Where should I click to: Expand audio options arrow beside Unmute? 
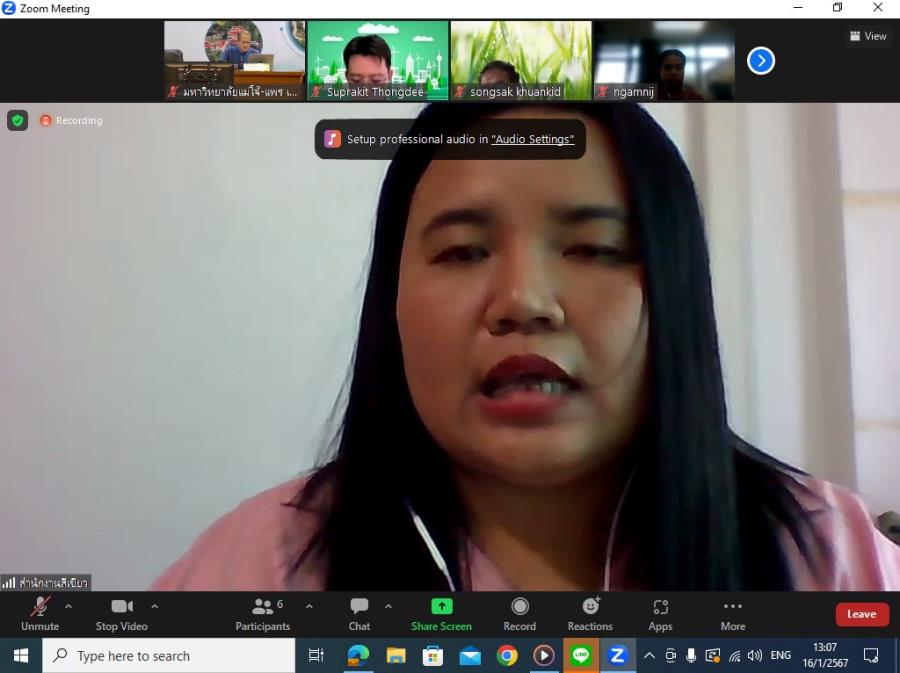[x=68, y=606]
